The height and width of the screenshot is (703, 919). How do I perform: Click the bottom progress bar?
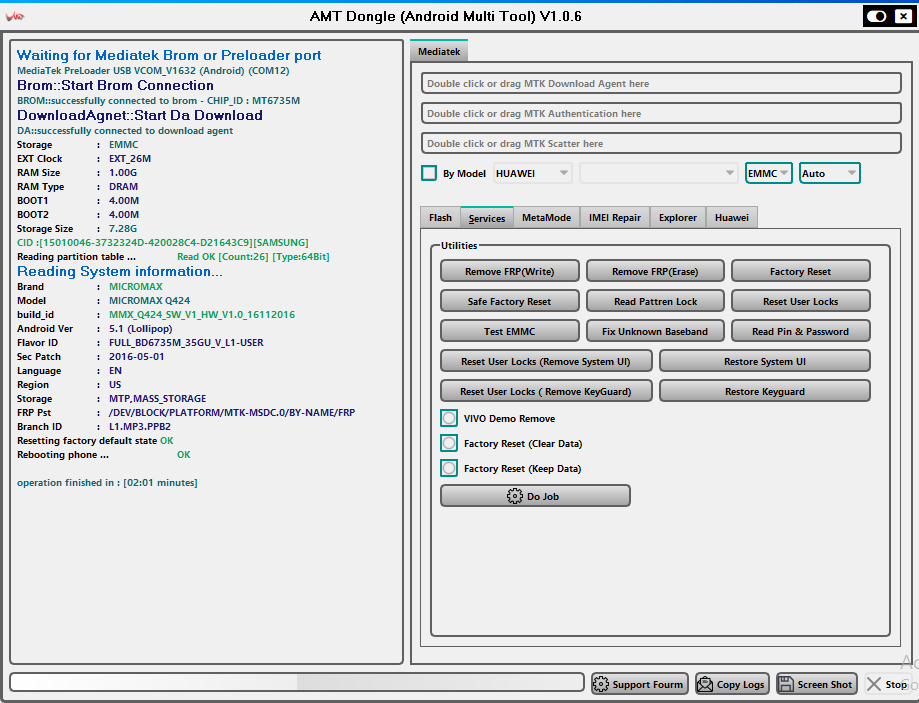pos(297,682)
